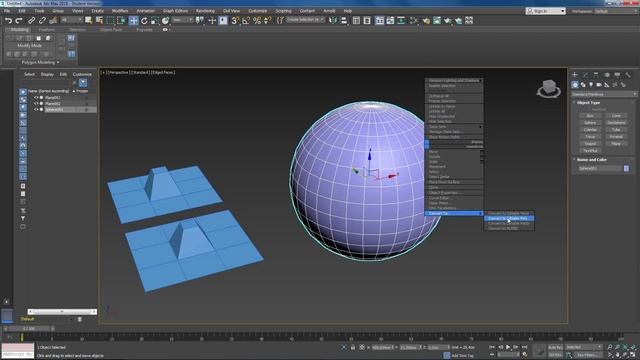Open the selection filter dropdown
The image size is (640, 360).
click(x=71, y=20)
